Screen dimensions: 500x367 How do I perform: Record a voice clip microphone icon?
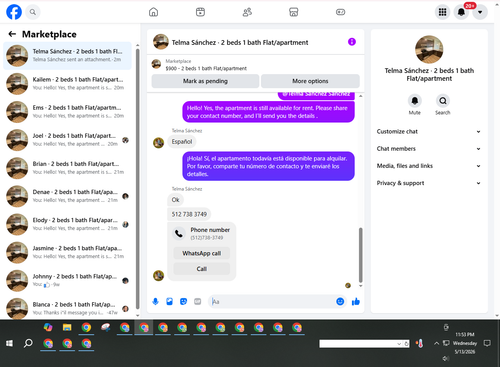(x=155, y=302)
